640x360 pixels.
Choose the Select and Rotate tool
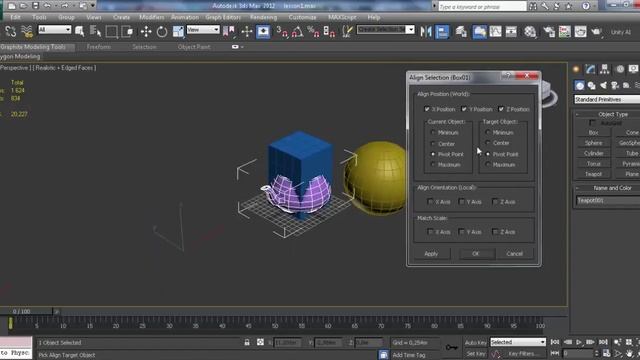[x=162, y=31]
